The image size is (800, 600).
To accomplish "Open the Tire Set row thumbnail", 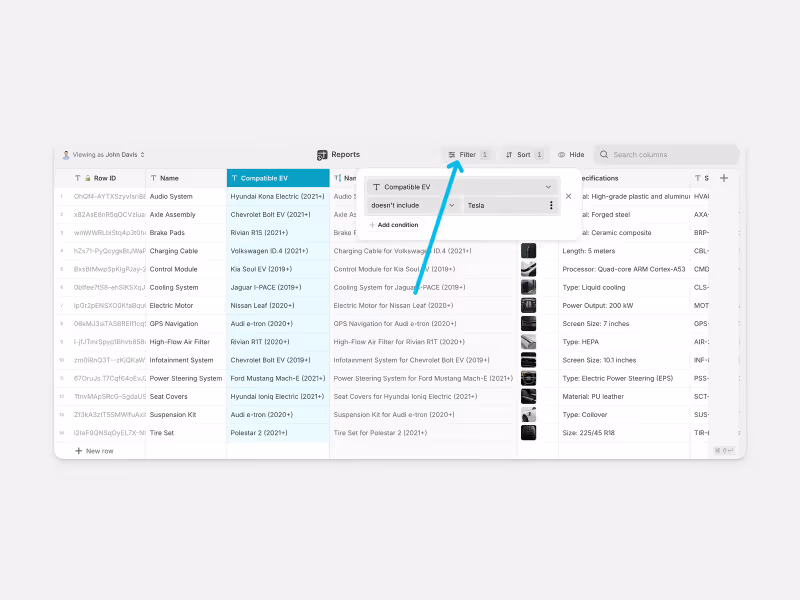I will tap(529, 433).
